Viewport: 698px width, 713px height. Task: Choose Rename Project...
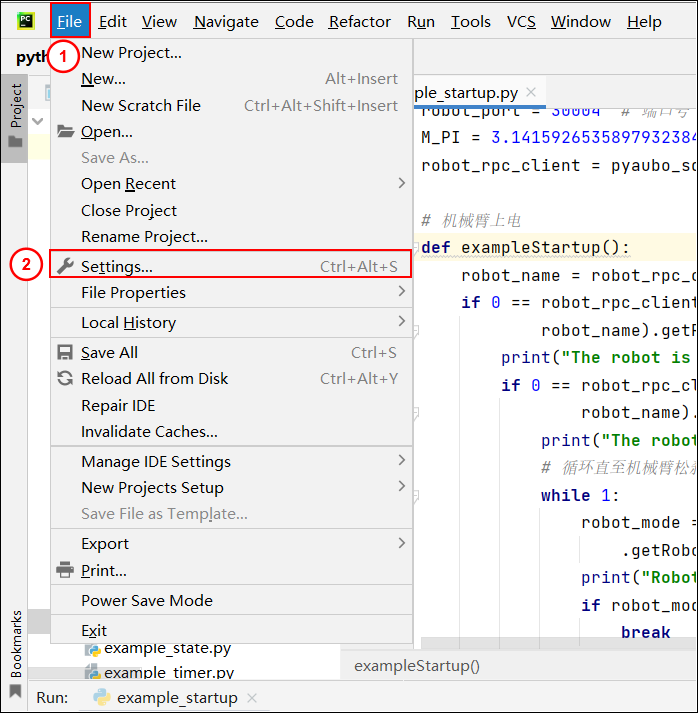[x=231, y=236]
